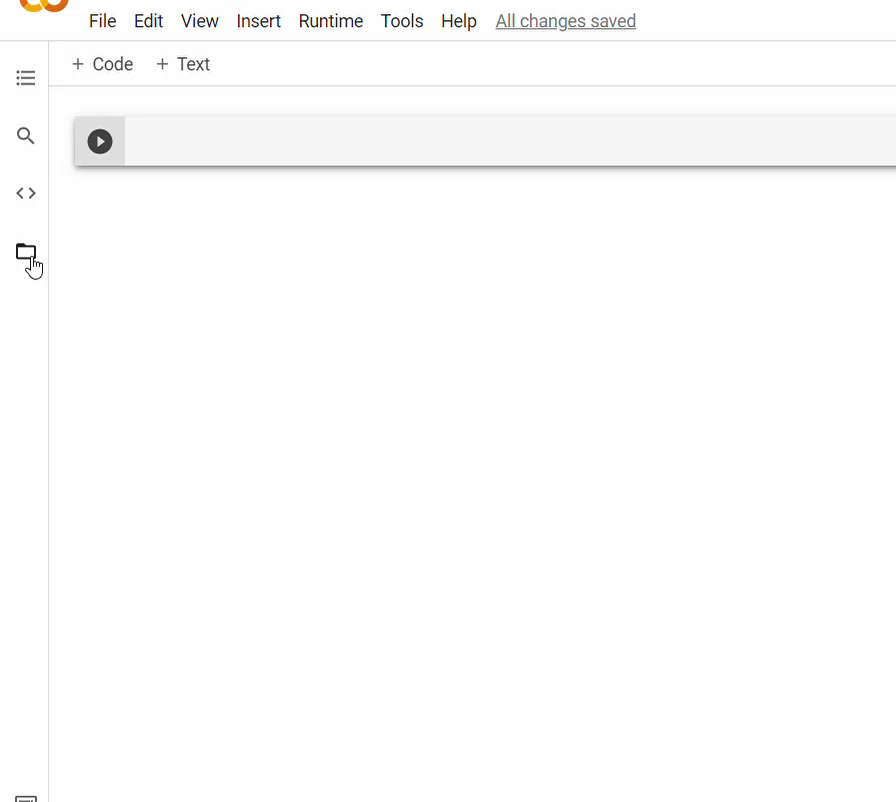Open the code snippets panel
The image size is (896, 802).
click(25, 192)
